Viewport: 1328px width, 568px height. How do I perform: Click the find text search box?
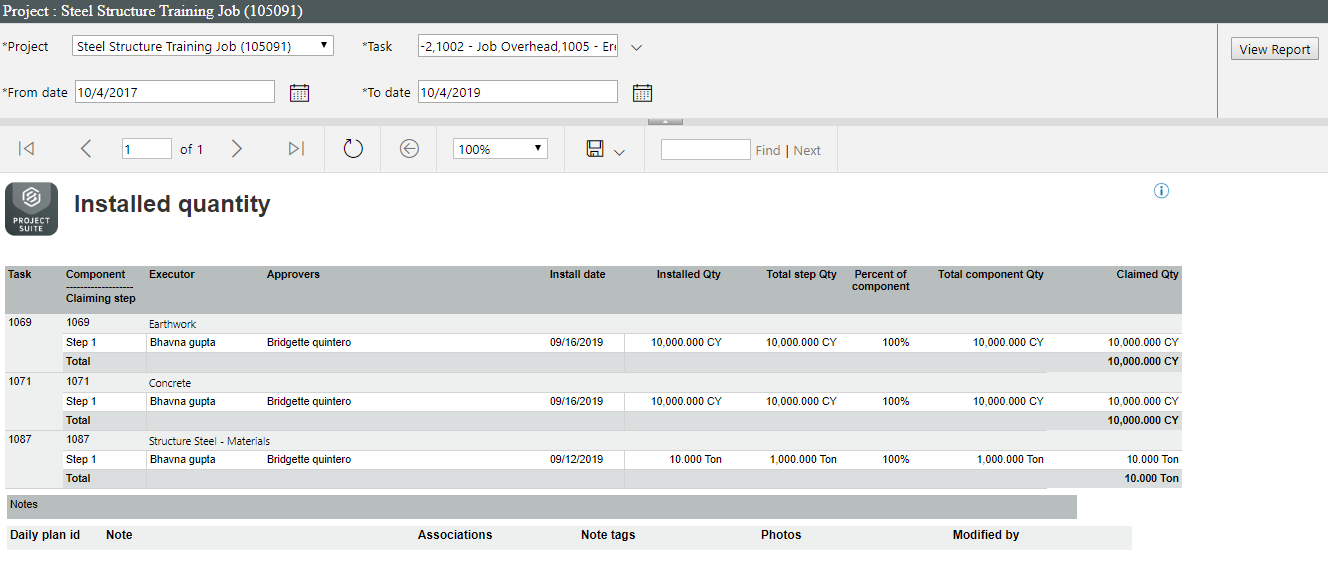705,149
